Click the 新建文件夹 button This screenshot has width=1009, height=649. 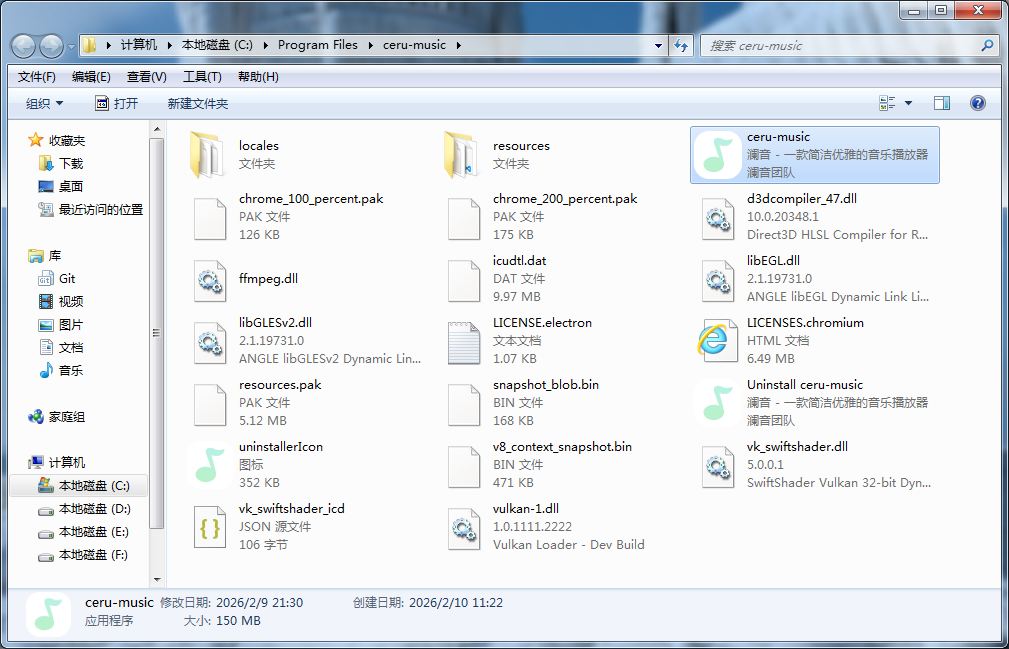pos(198,103)
